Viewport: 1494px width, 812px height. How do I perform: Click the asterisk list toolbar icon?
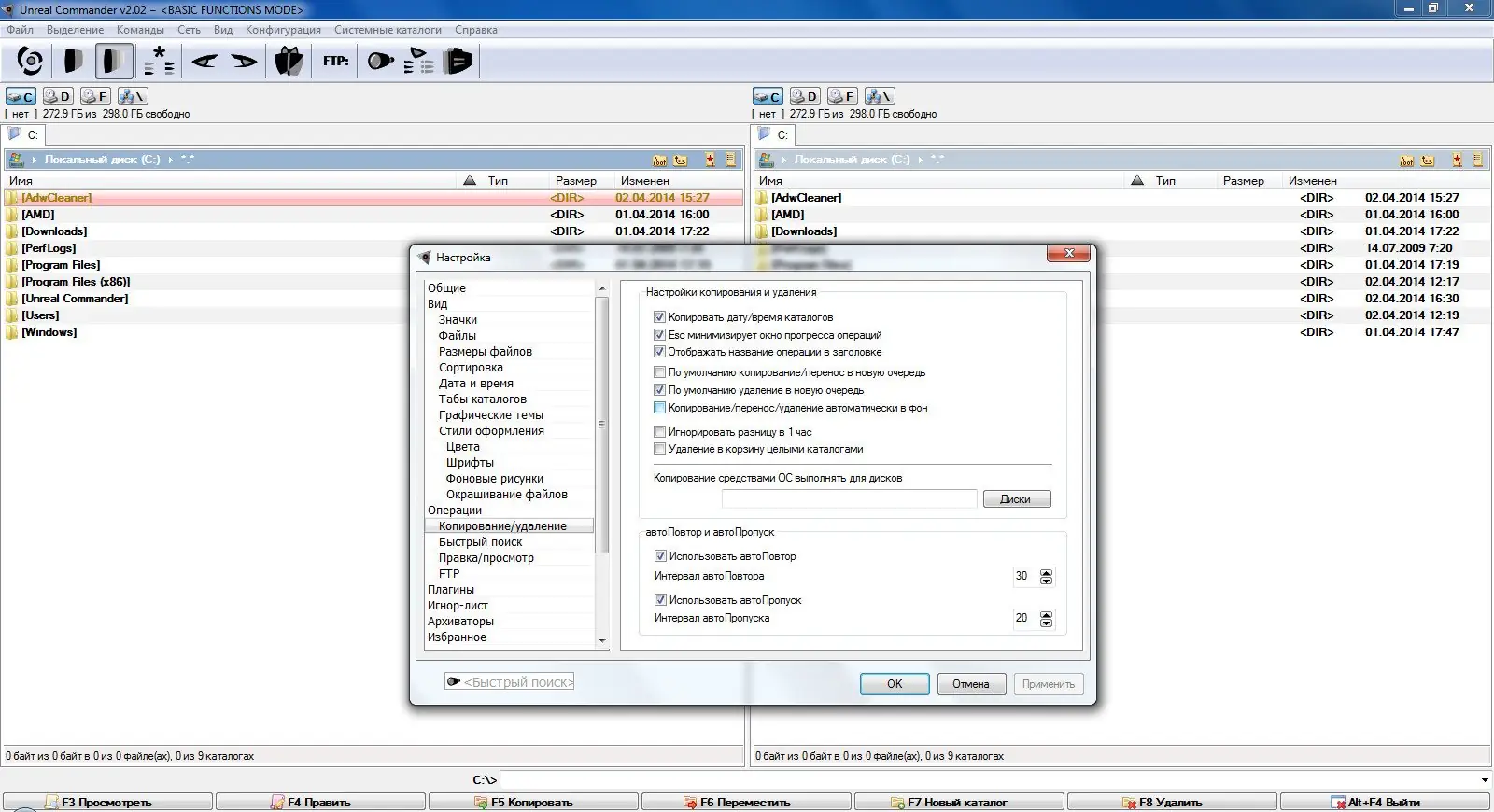pos(160,62)
